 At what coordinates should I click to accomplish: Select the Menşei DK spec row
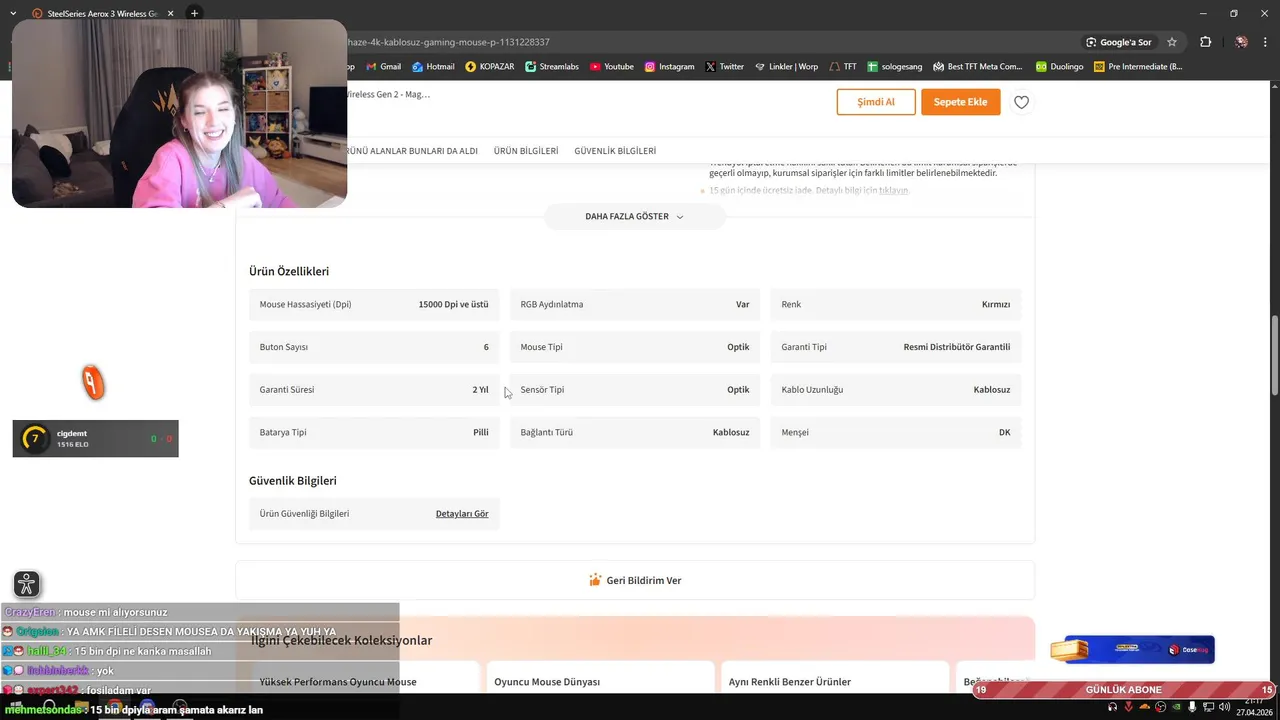click(x=896, y=432)
